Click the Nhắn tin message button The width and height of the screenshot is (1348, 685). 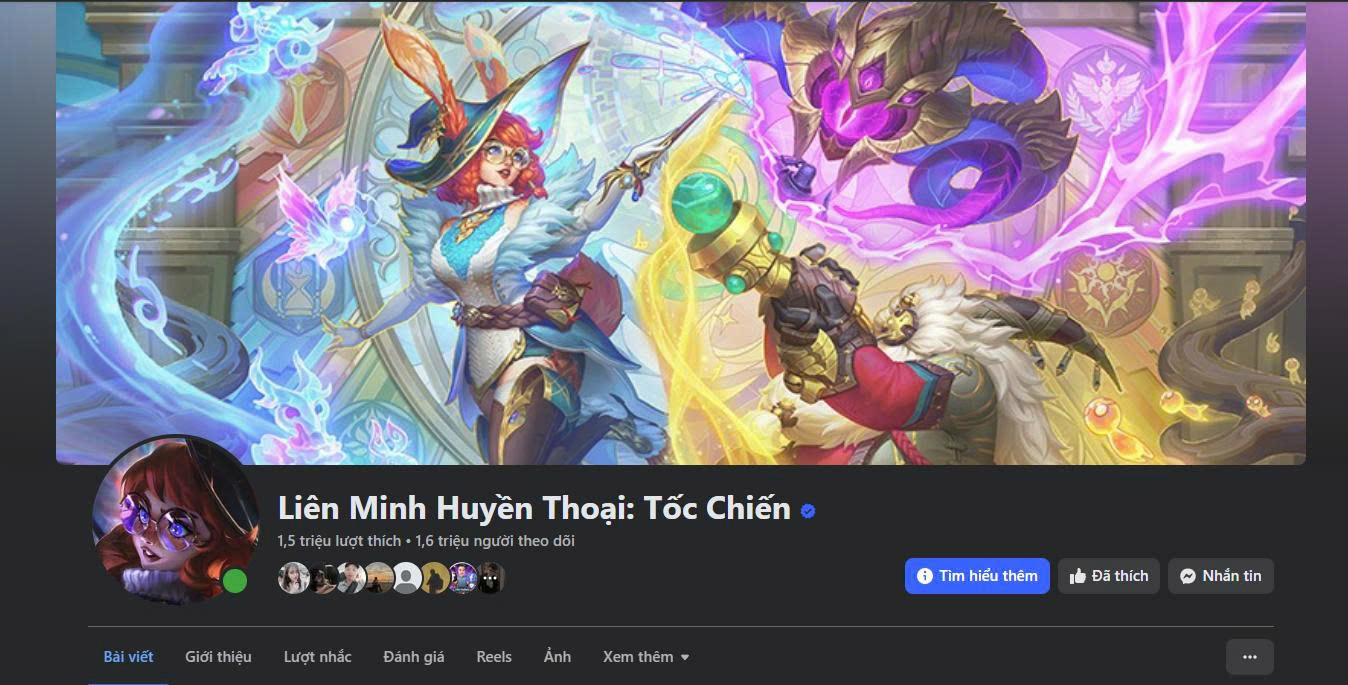click(x=1221, y=576)
